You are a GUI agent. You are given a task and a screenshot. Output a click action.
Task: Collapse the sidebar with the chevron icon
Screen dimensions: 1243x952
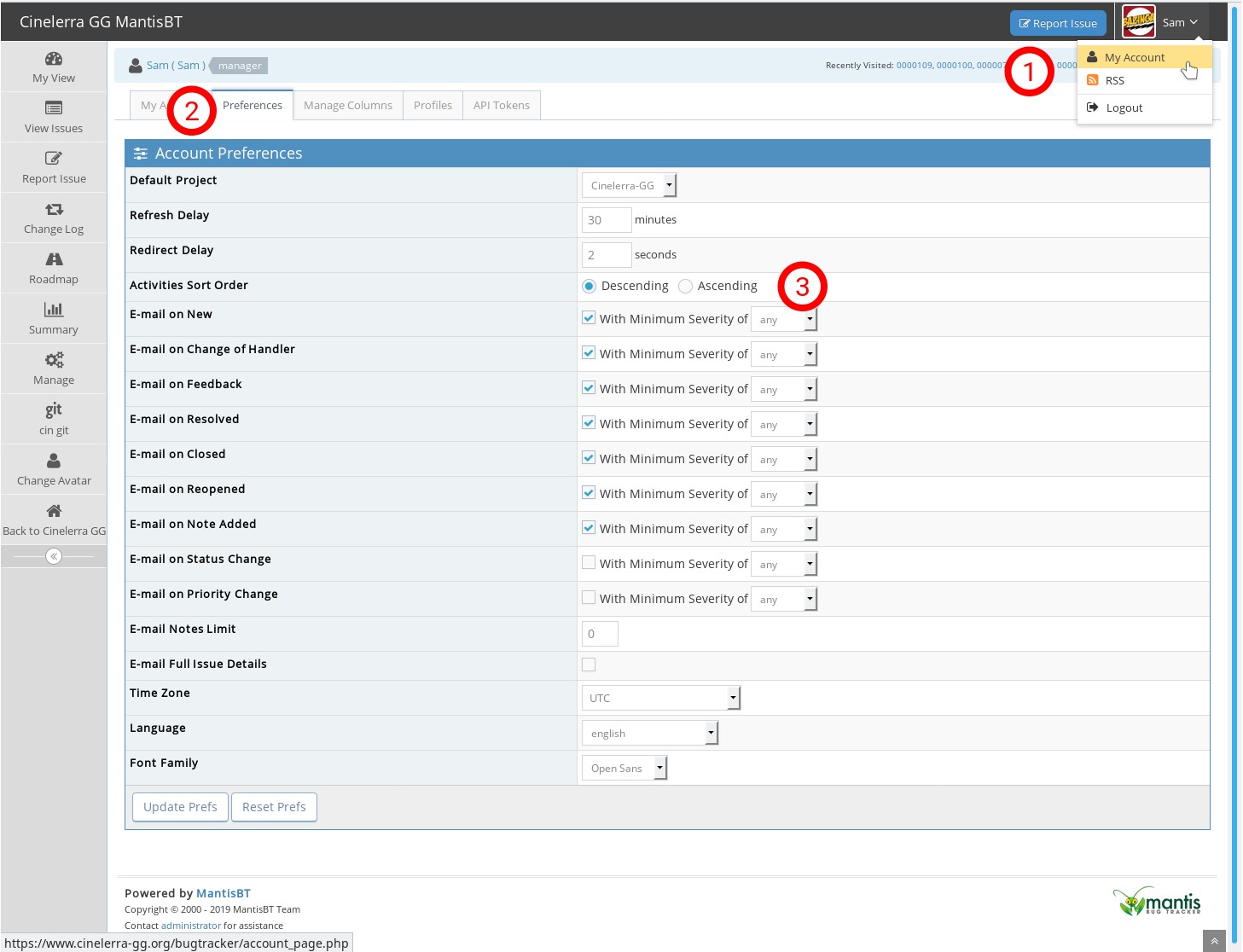click(54, 556)
